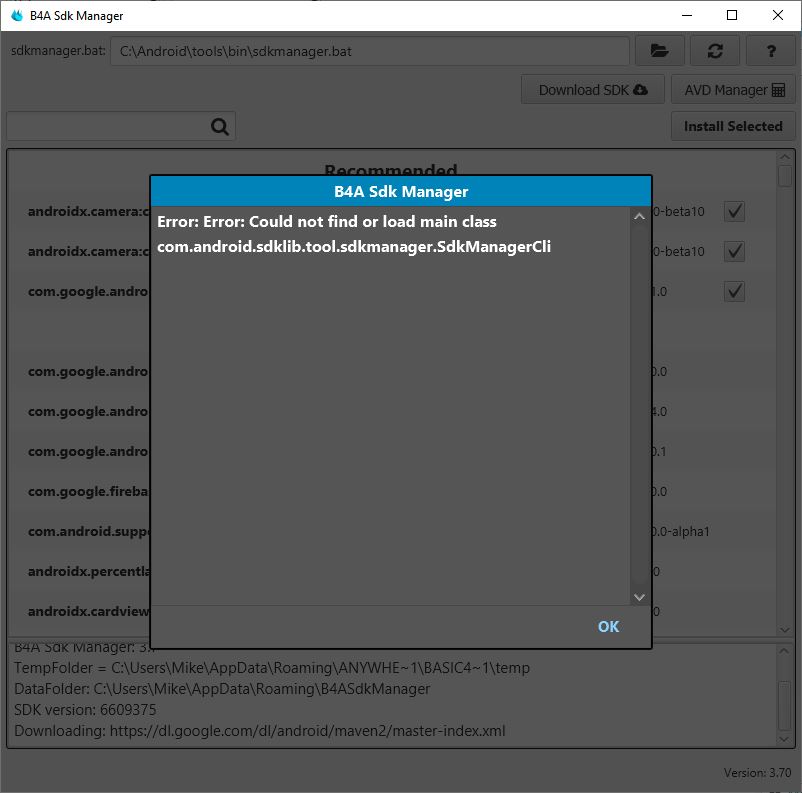Toggle checkbox on first com.google.android row
Image resolution: width=802 pixels, height=793 pixels.
tap(734, 292)
